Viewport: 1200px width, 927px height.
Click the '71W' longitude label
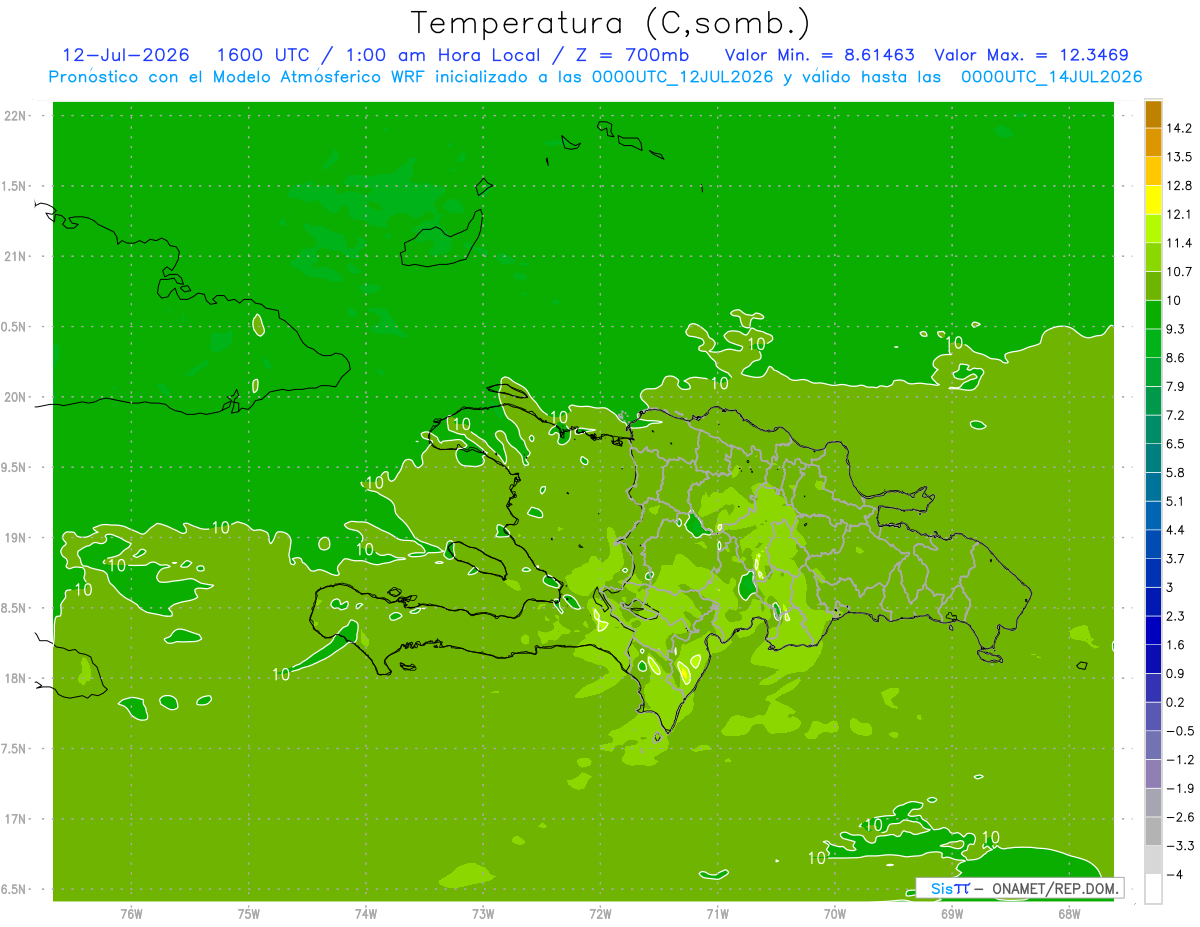coord(717,913)
